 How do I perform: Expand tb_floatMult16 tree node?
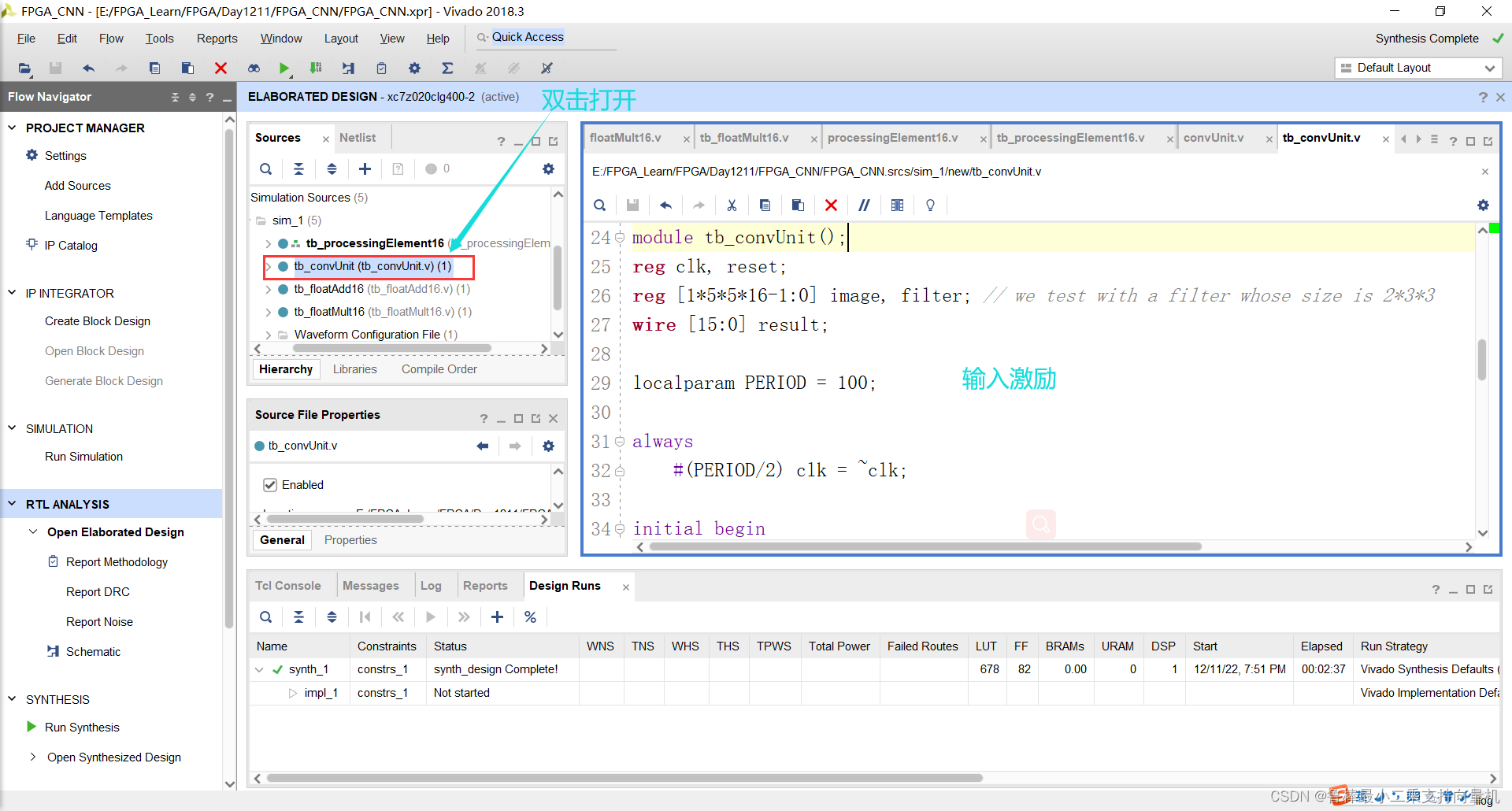point(268,312)
